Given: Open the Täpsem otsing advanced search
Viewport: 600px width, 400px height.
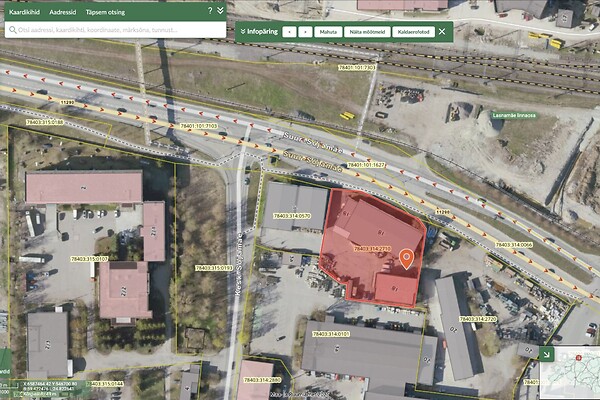Looking at the screenshot, I should (x=106, y=11).
